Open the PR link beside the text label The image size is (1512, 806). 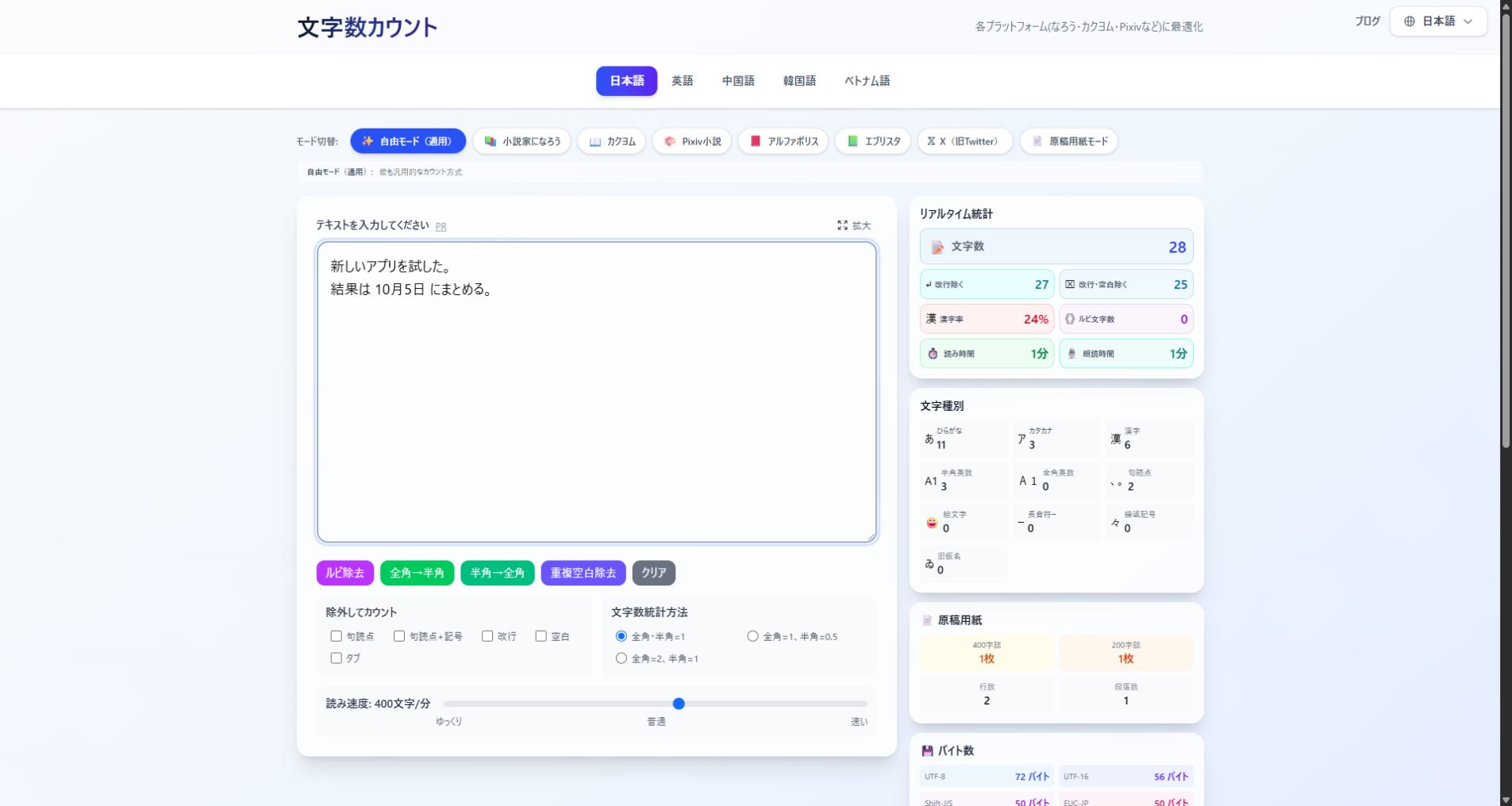click(x=441, y=227)
